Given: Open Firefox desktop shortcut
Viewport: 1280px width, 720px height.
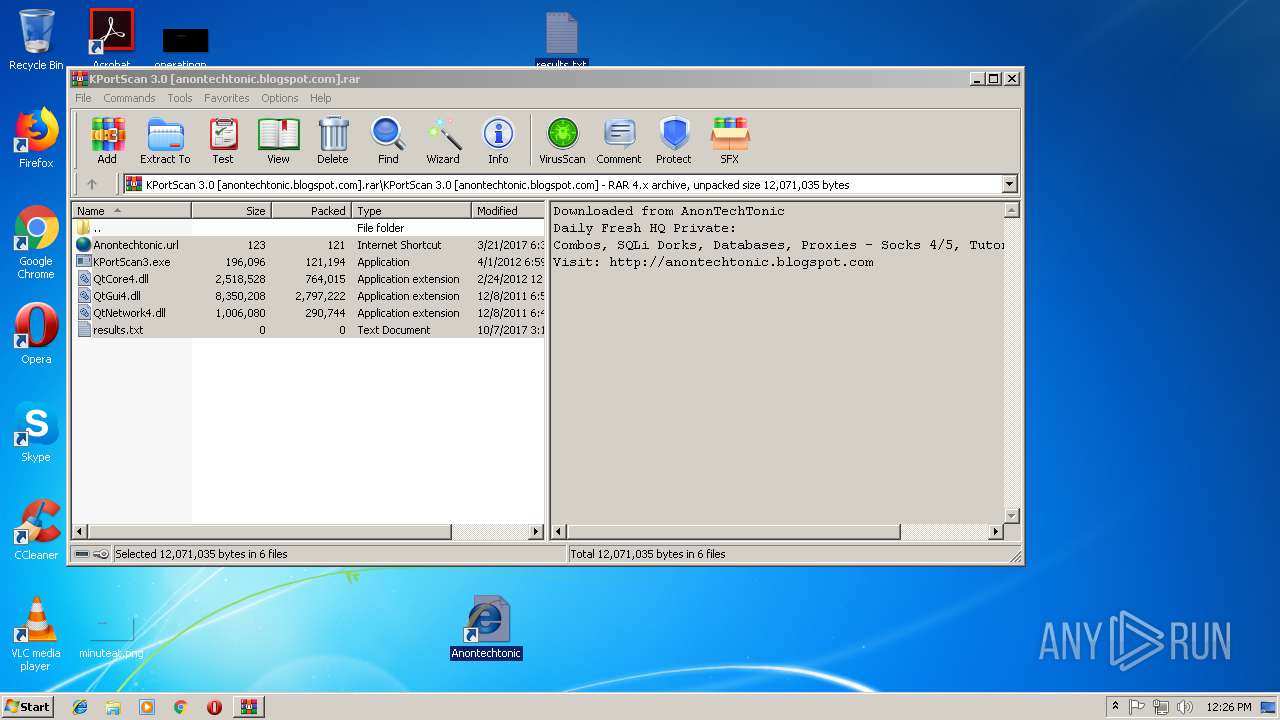Looking at the screenshot, I should (x=36, y=138).
